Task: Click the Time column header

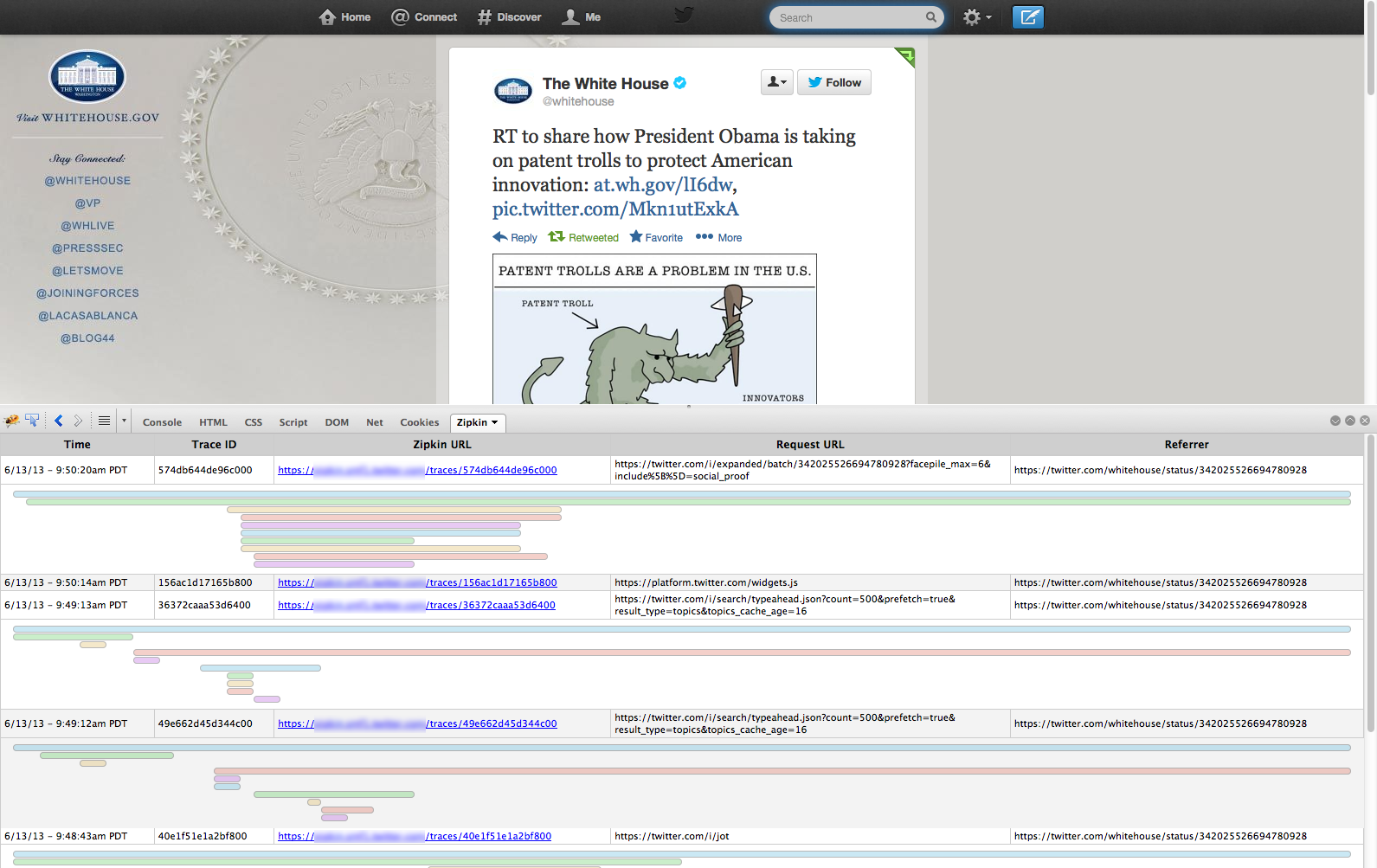Action: [x=77, y=444]
